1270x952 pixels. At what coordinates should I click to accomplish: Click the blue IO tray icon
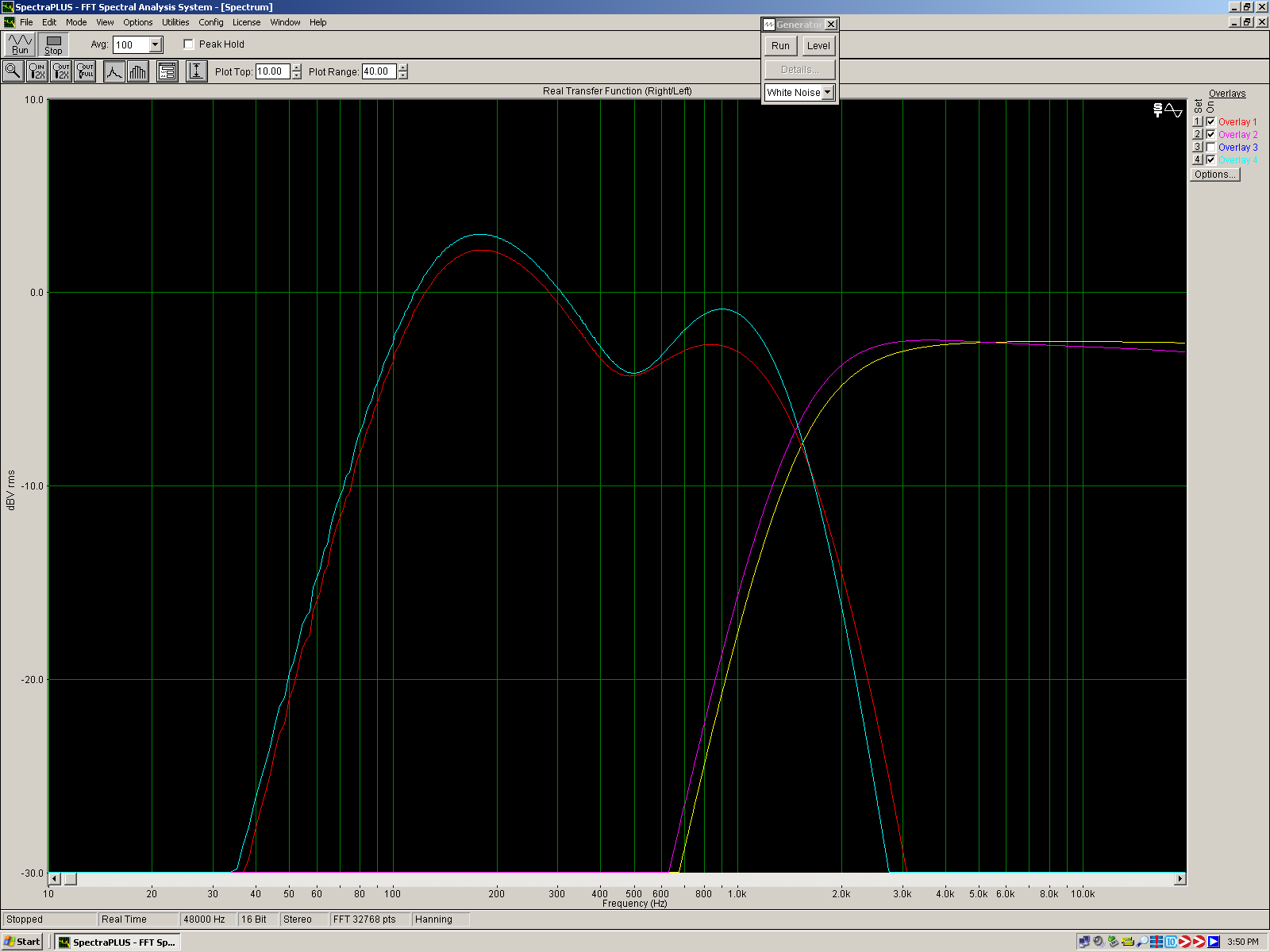(1171, 942)
